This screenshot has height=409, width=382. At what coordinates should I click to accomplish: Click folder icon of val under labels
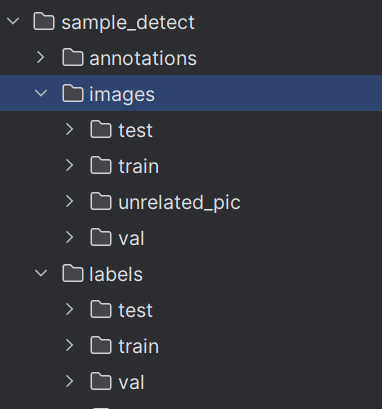[x=101, y=382]
